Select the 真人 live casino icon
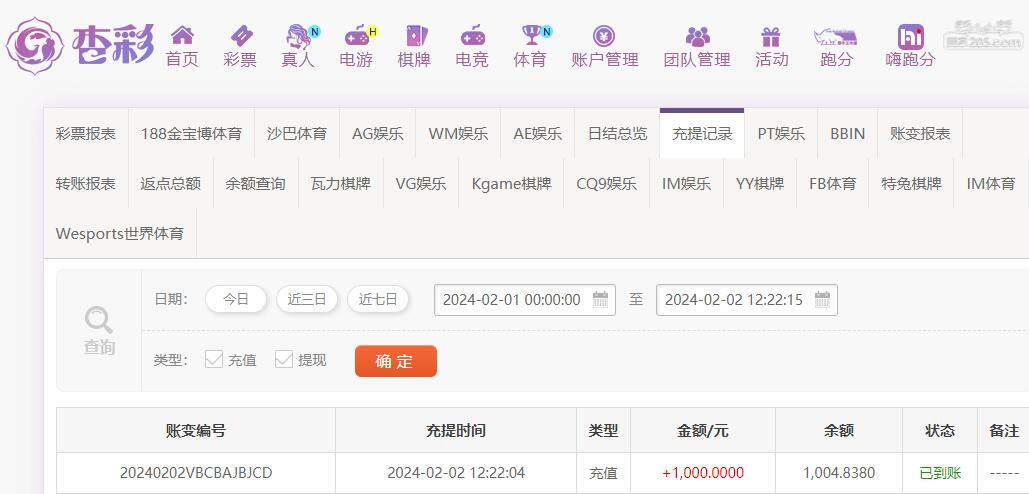1029x494 pixels. [300, 35]
